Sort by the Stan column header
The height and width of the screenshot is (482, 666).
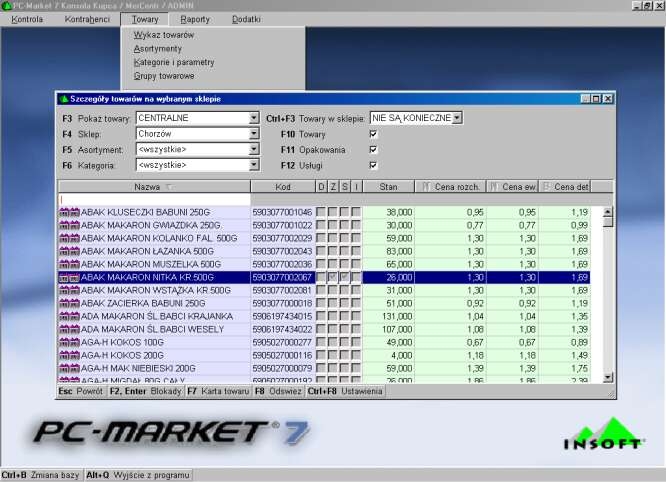(x=388, y=186)
